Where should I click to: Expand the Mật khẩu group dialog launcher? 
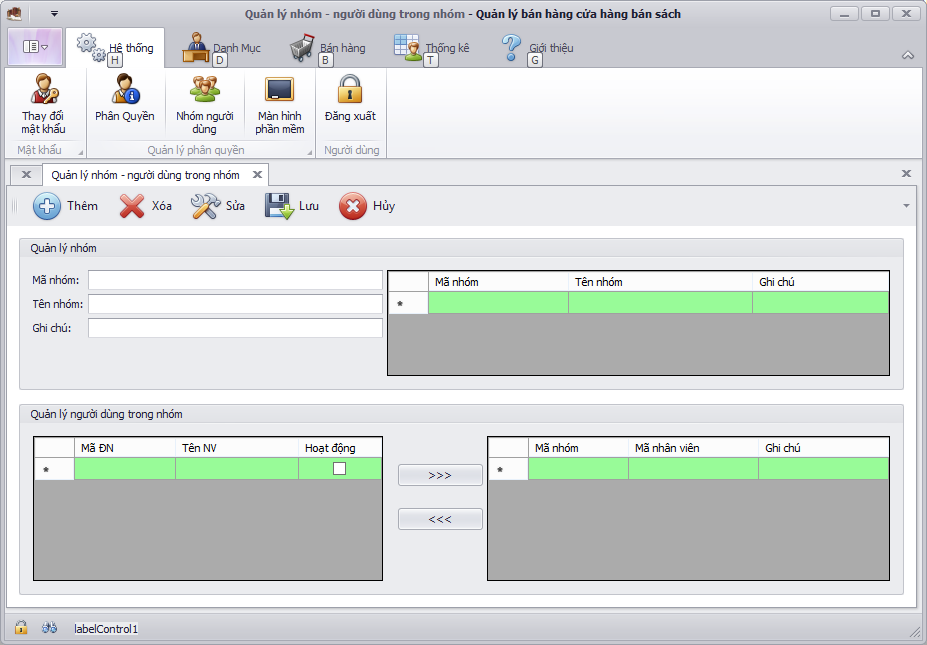coord(80,152)
